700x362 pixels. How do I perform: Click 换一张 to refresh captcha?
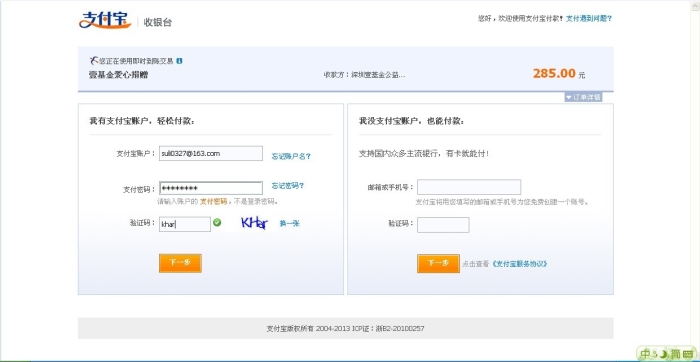pyautogui.click(x=289, y=223)
